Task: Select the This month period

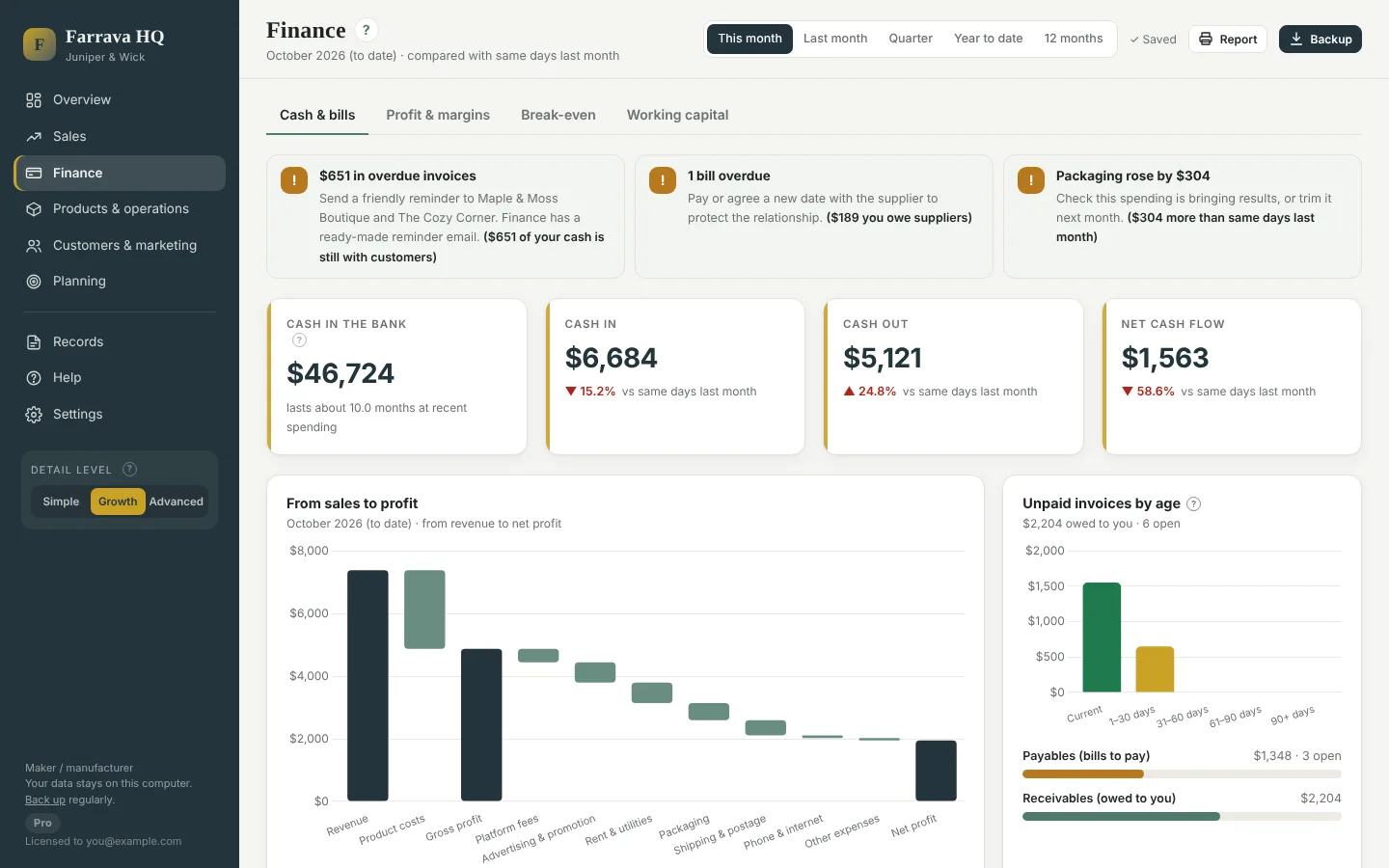Action: 749,39
